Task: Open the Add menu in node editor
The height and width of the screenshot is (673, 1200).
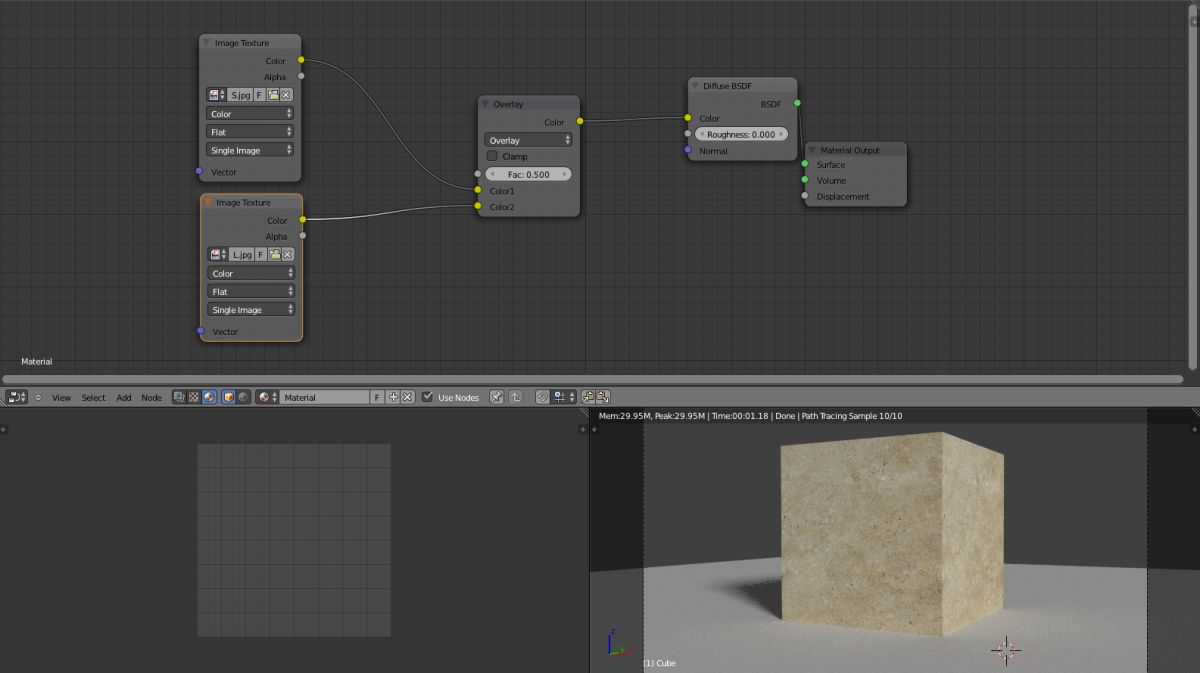Action: pyautogui.click(x=123, y=397)
